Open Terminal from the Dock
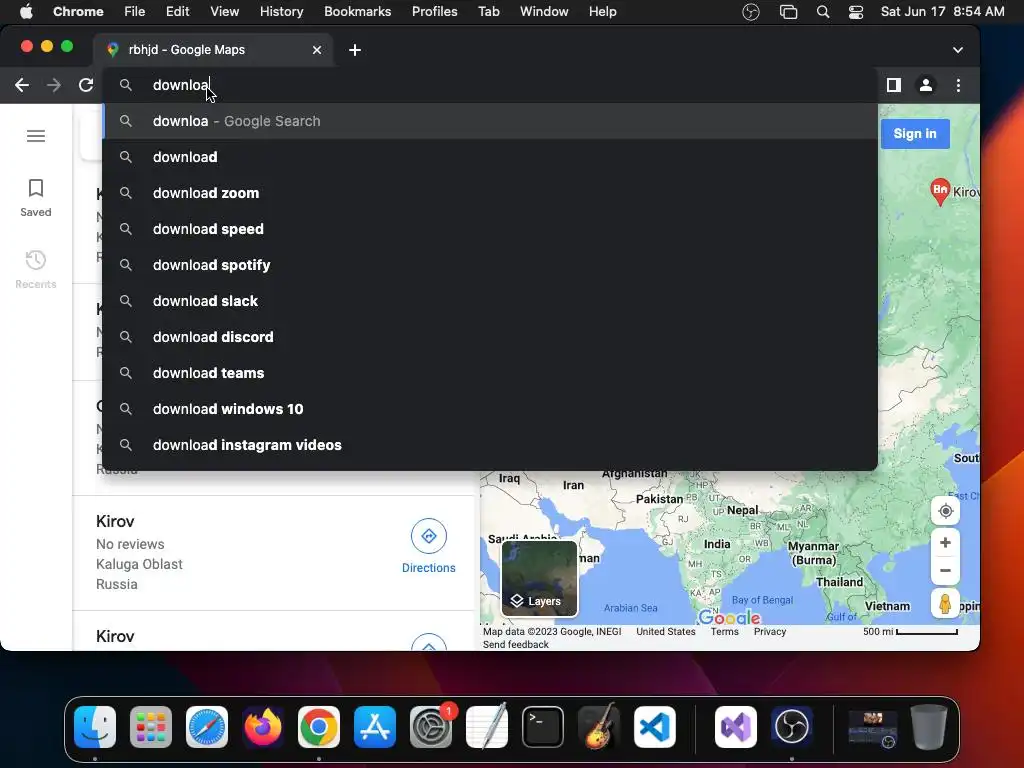The image size is (1024, 768). [x=543, y=727]
